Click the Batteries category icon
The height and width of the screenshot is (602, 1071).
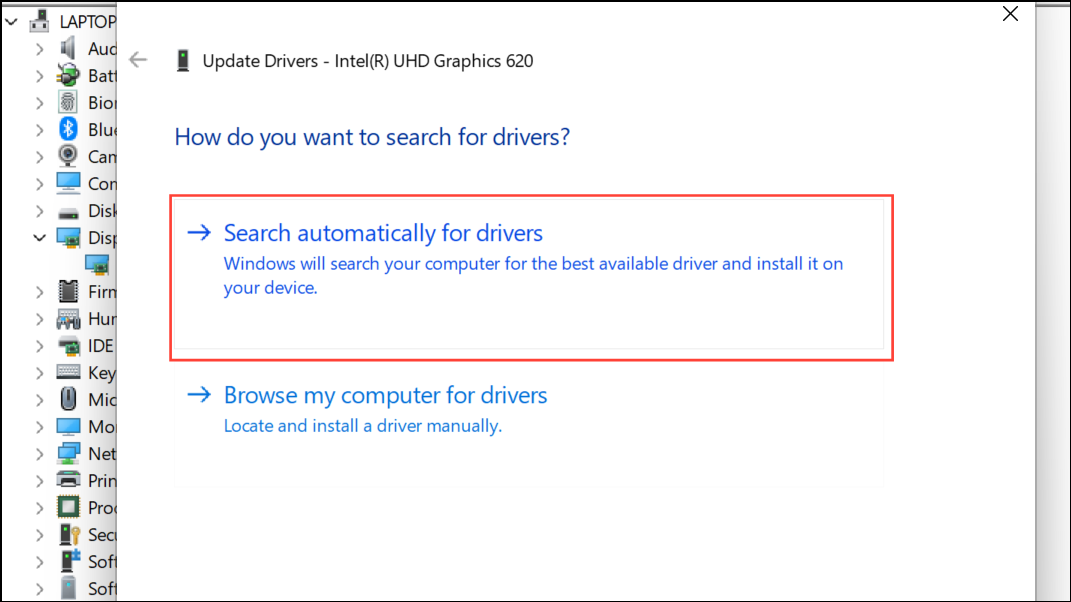pos(68,75)
